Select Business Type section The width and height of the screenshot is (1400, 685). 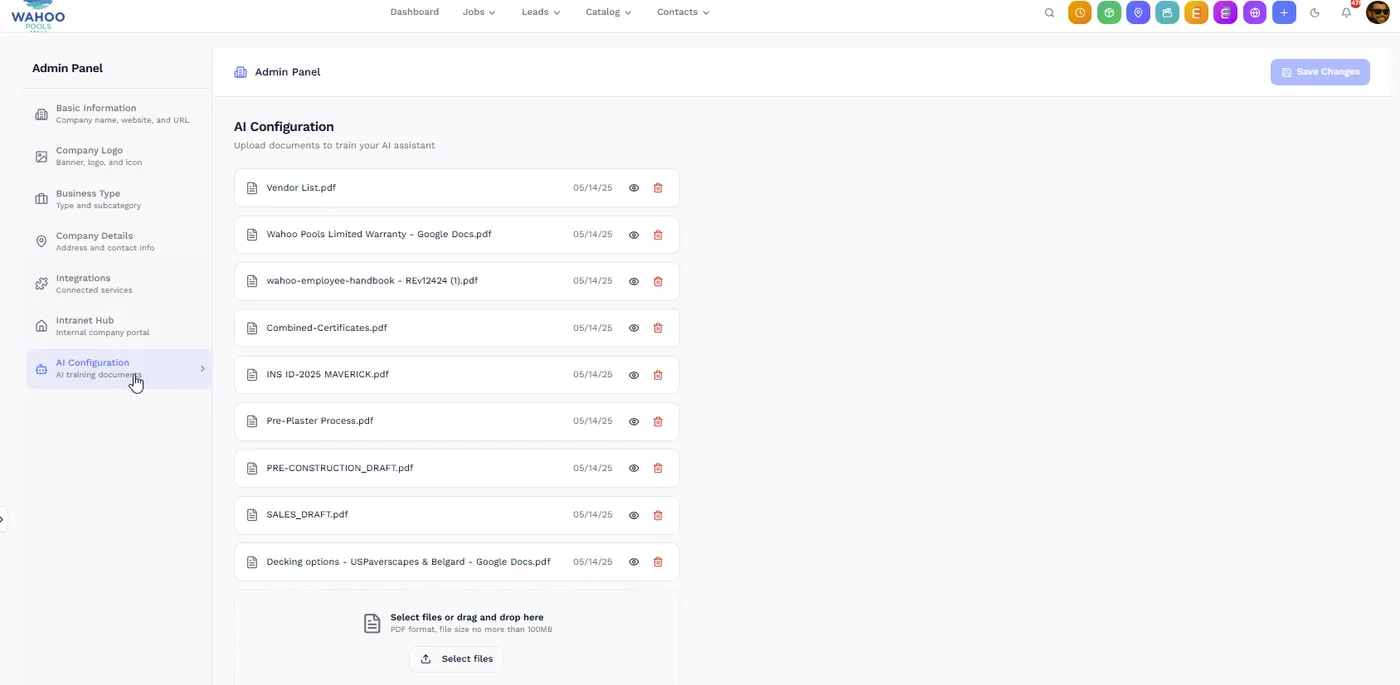coord(118,199)
